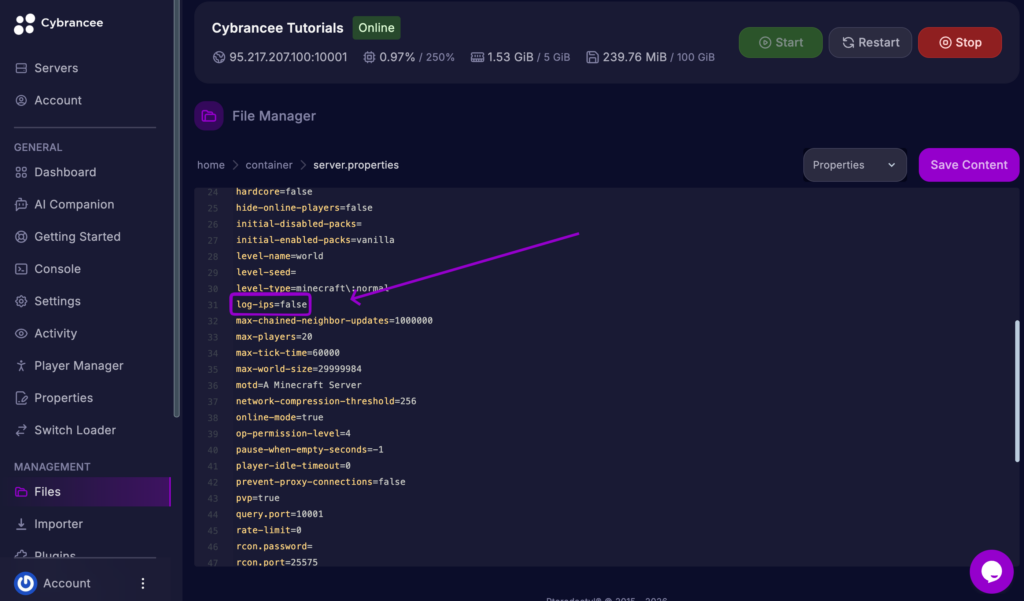Click line level-seed= in editor
This screenshot has width=1024, height=601.
click(266, 272)
